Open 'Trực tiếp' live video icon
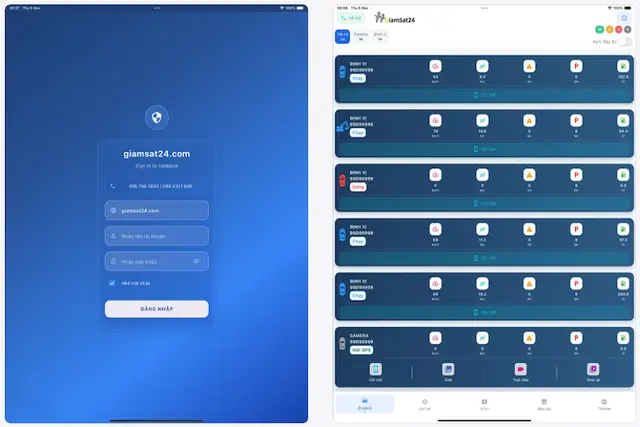This screenshot has height=427, width=640. pyautogui.click(x=520, y=369)
